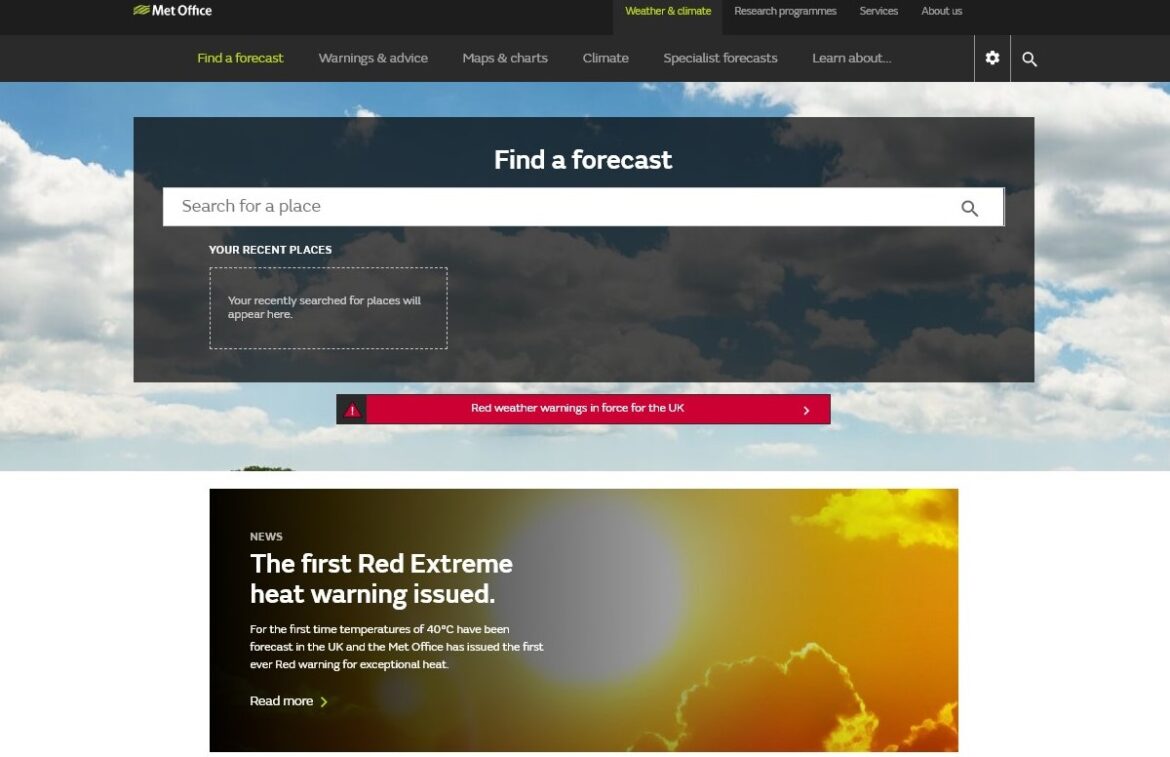
Task: Expand the Warnings & advice menu
Action: click(x=373, y=58)
